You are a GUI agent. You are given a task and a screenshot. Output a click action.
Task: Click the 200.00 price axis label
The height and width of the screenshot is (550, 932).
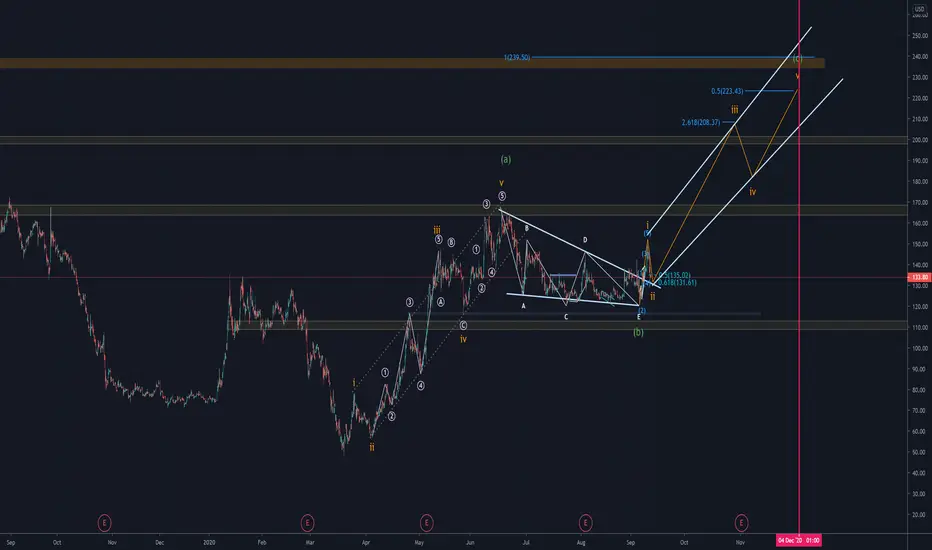point(920,140)
